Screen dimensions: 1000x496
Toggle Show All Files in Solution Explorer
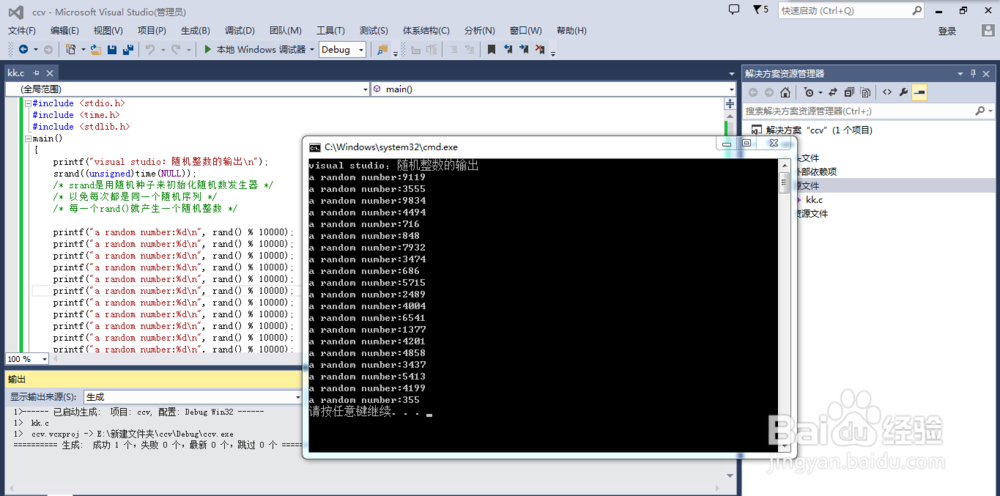[865, 92]
